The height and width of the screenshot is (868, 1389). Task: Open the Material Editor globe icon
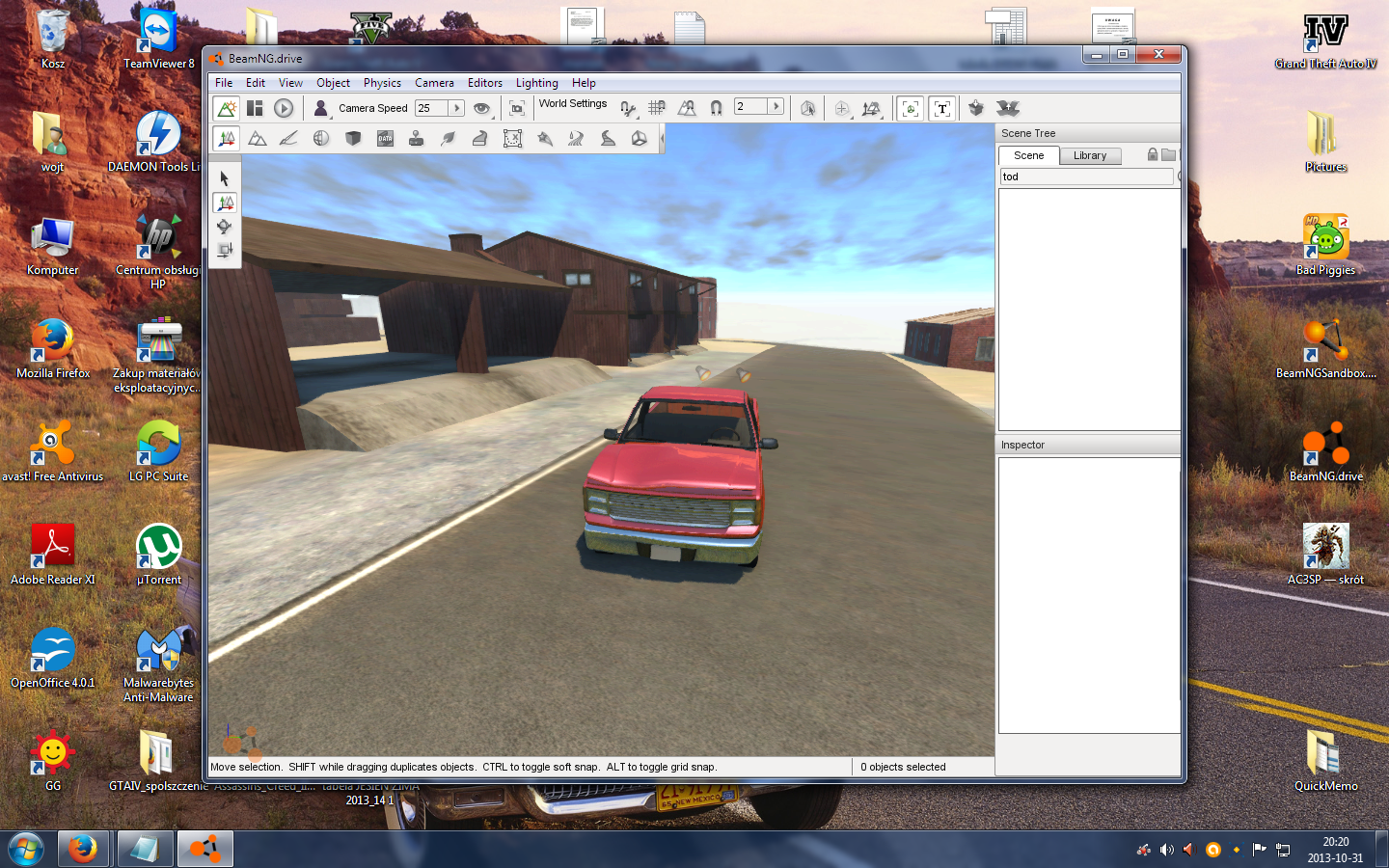coord(321,139)
